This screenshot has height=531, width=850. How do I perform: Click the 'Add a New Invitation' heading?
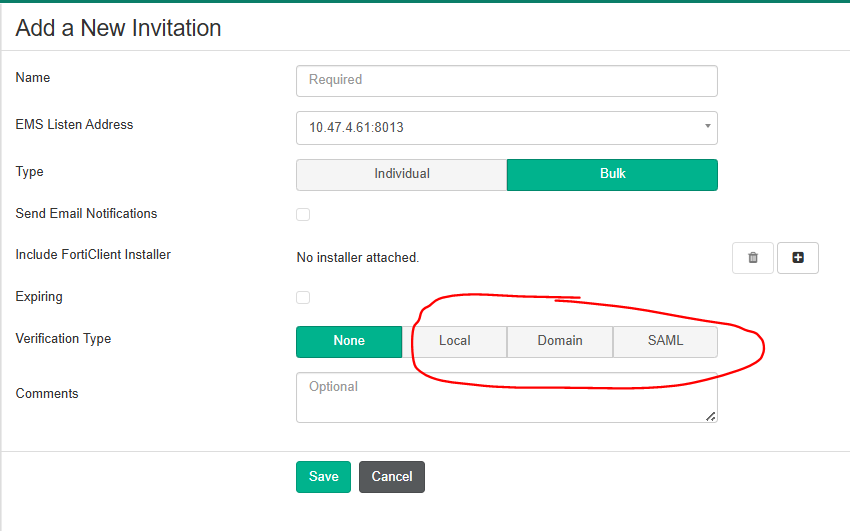(x=118, y=28)
